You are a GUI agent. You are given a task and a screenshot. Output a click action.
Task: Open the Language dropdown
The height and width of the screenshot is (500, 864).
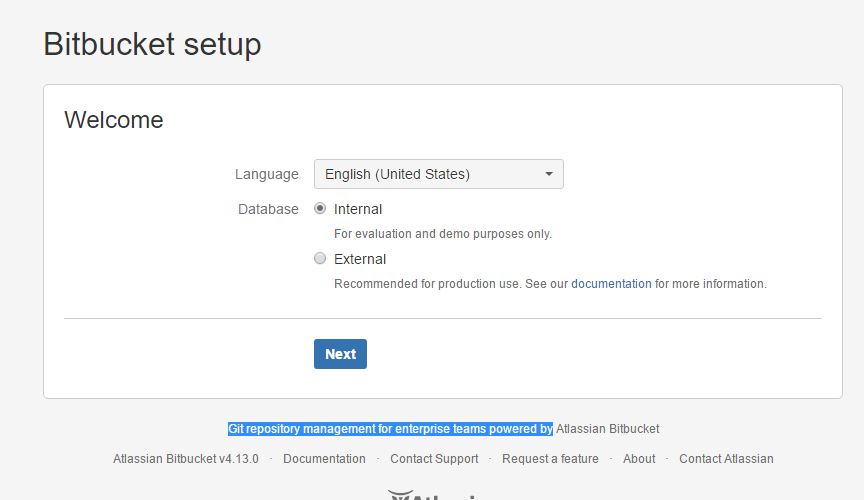pos(438,174)
